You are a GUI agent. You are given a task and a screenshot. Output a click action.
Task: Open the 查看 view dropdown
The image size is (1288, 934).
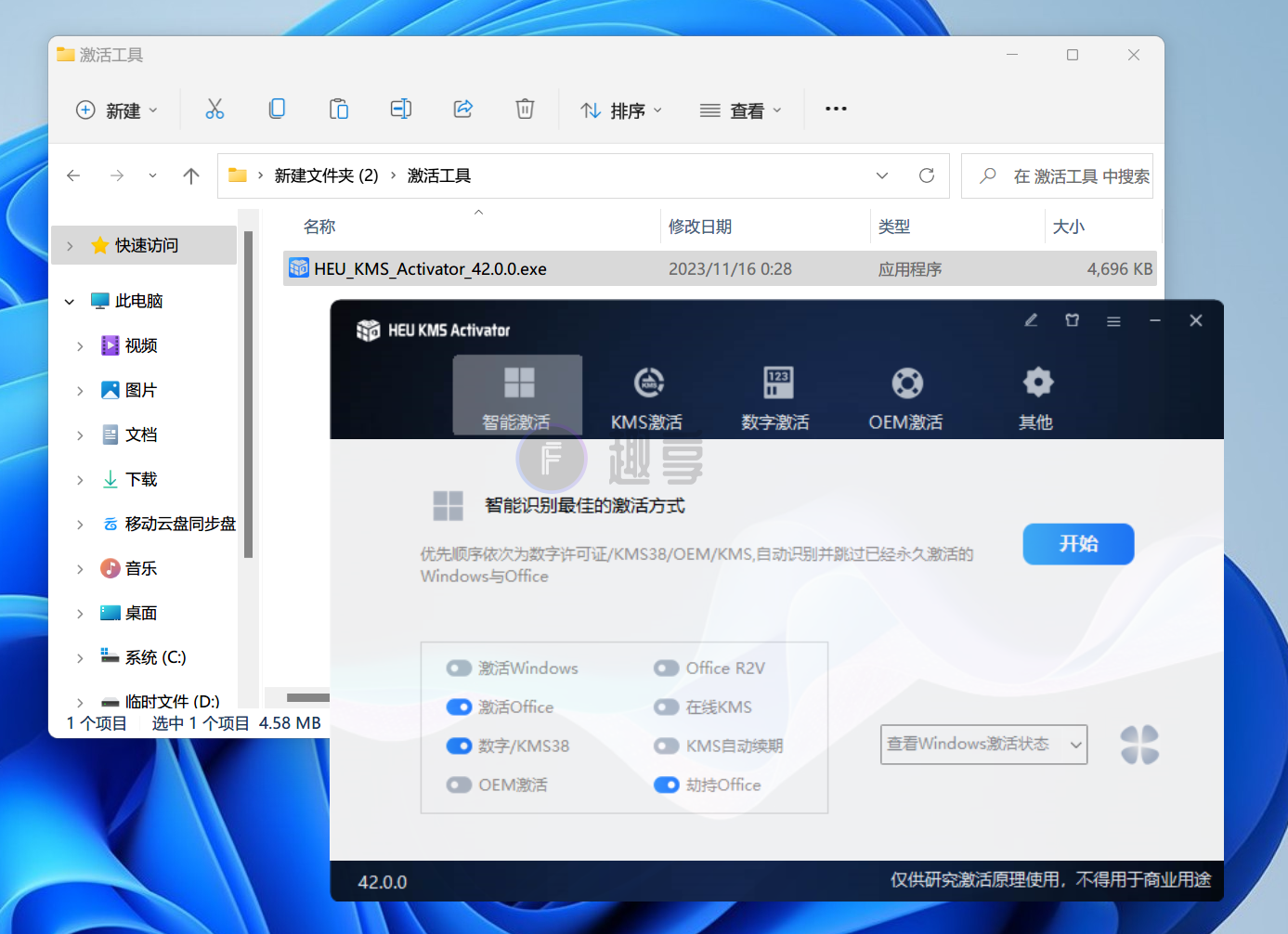pyautogui.click(x=740, y=110)
